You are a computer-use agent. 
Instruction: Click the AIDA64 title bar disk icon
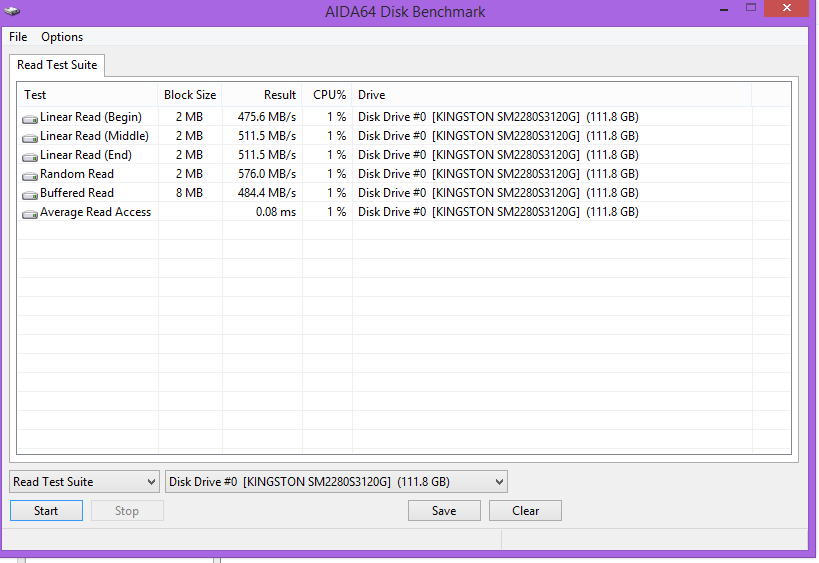[x=11, y=11]
